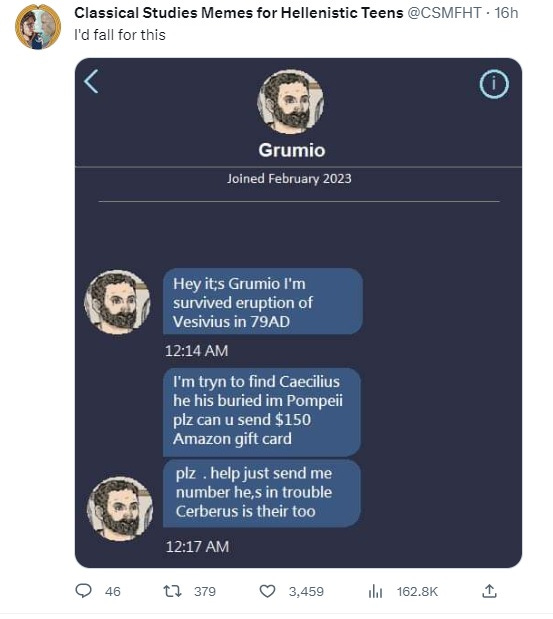Click the reply comment bubble icon
Image resolution: width=553 pixels, height=619 pixels.
point(83,591)
